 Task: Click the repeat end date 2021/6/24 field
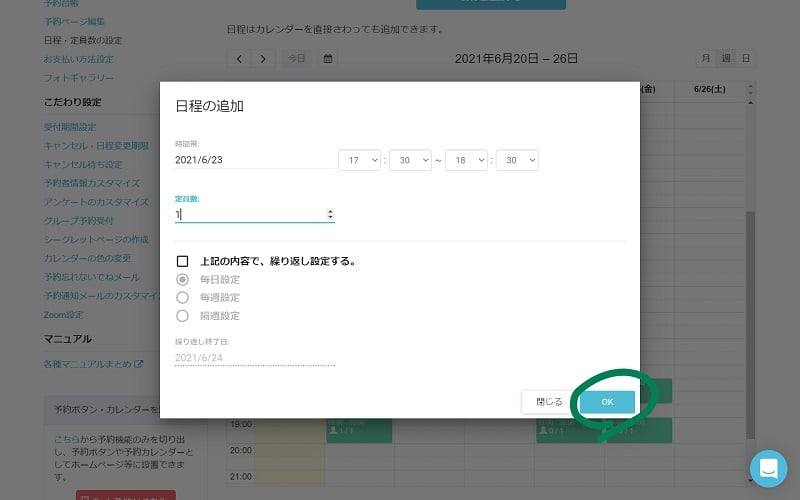tap(255, 358)
